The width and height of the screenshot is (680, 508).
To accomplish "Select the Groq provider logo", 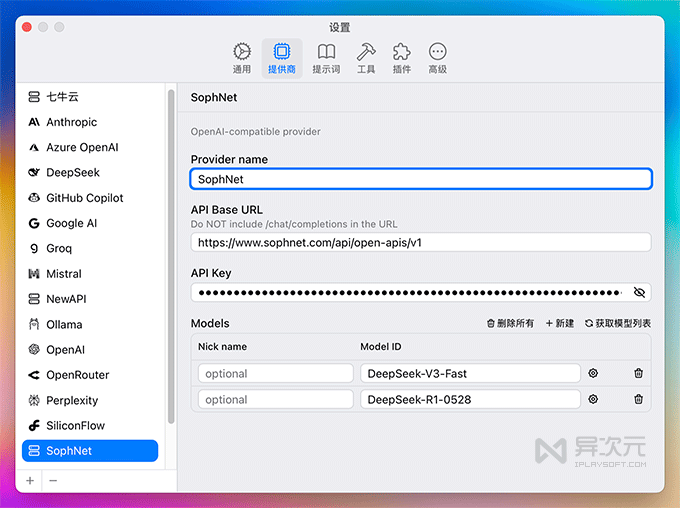I will 34,249.
